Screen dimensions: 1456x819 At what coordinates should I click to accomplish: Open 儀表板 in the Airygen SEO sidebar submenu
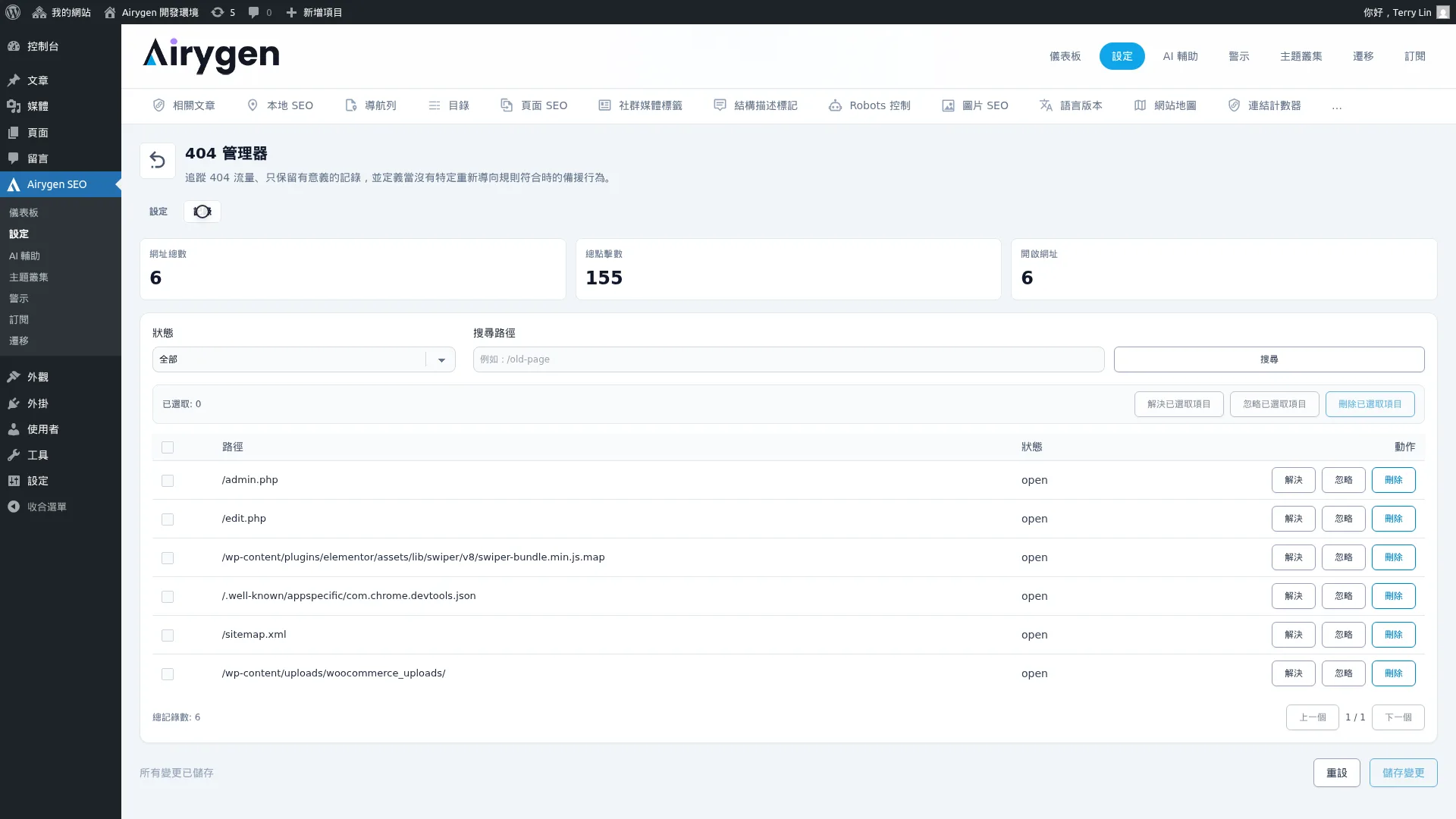click(x=61, y=213)
